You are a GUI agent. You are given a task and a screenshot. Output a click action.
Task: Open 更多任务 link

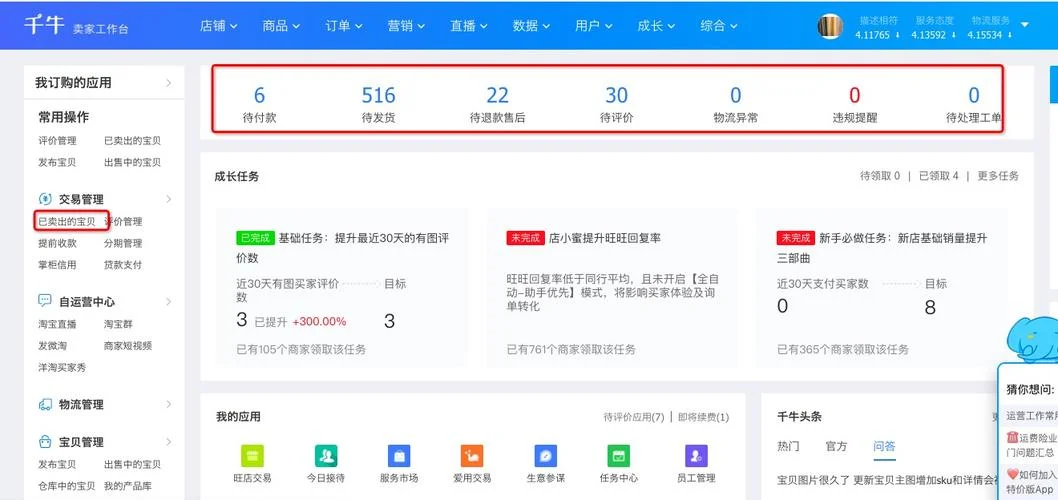[x=998, y=176]
